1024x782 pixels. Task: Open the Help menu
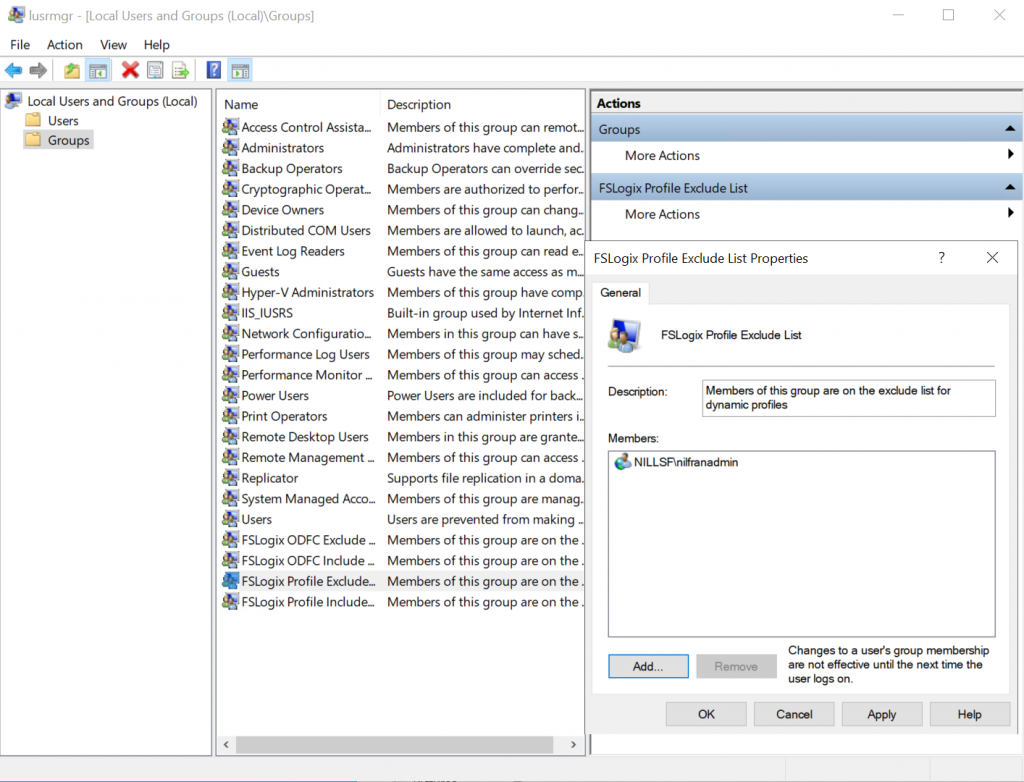(157, 44)
